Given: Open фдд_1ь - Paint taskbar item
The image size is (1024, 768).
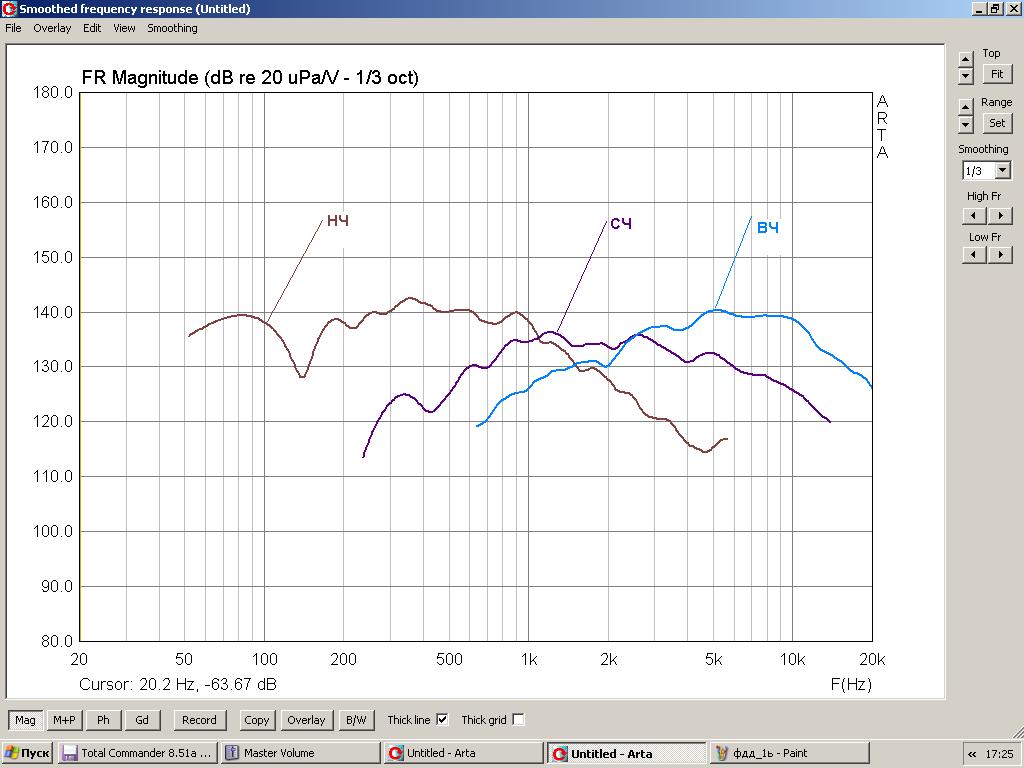Looking at the screenshot, I should pos(790,753).
